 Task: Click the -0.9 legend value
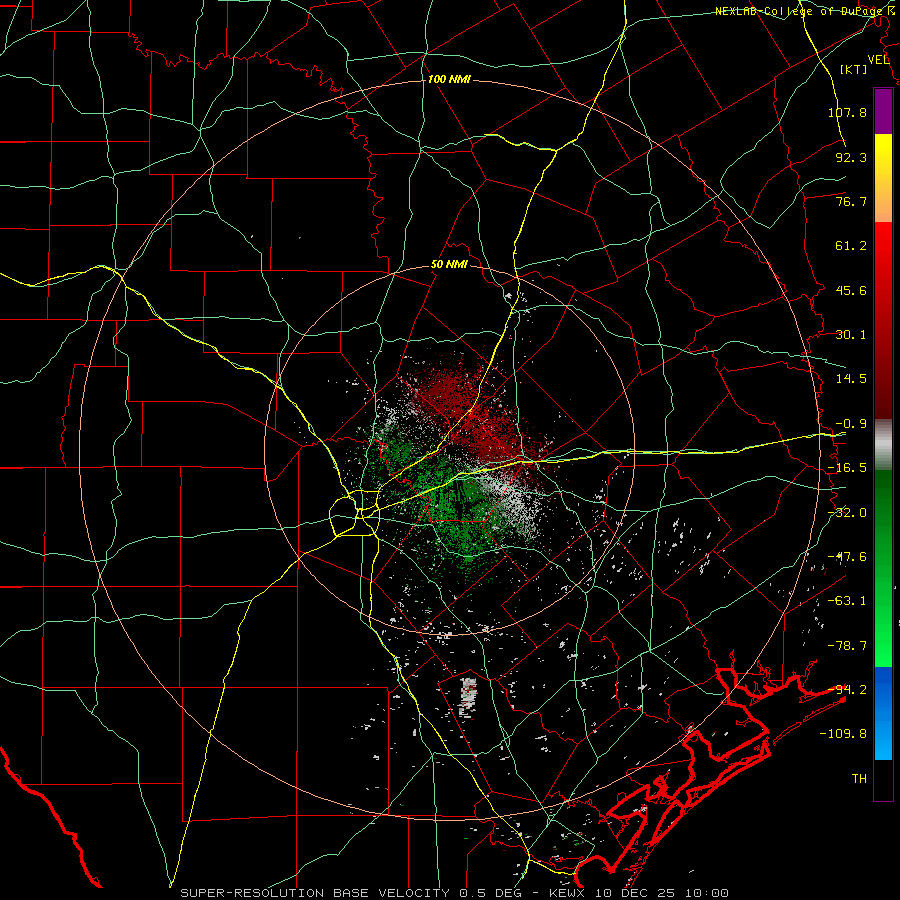851,424
